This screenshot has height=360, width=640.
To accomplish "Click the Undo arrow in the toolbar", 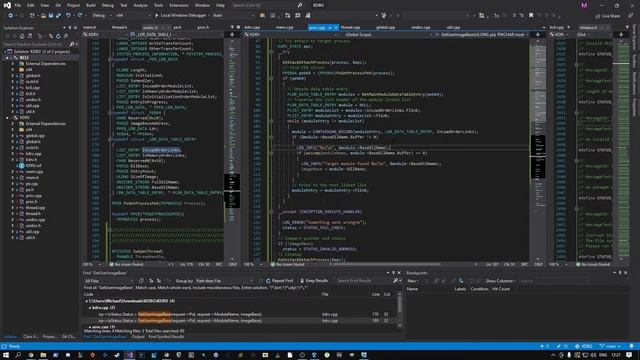I will coord(68,16).
